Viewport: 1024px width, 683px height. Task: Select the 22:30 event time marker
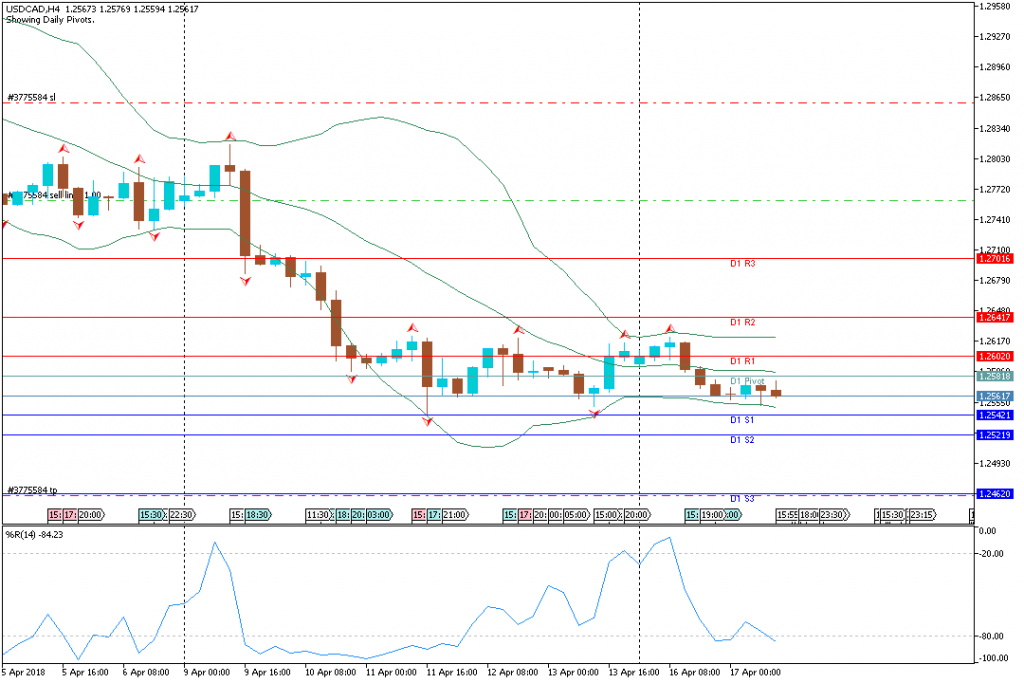[182, 515]
